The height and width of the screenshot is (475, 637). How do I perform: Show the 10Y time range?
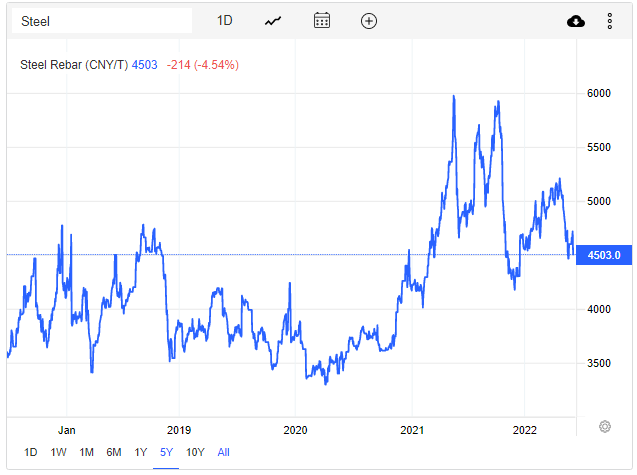click(194, 452)
